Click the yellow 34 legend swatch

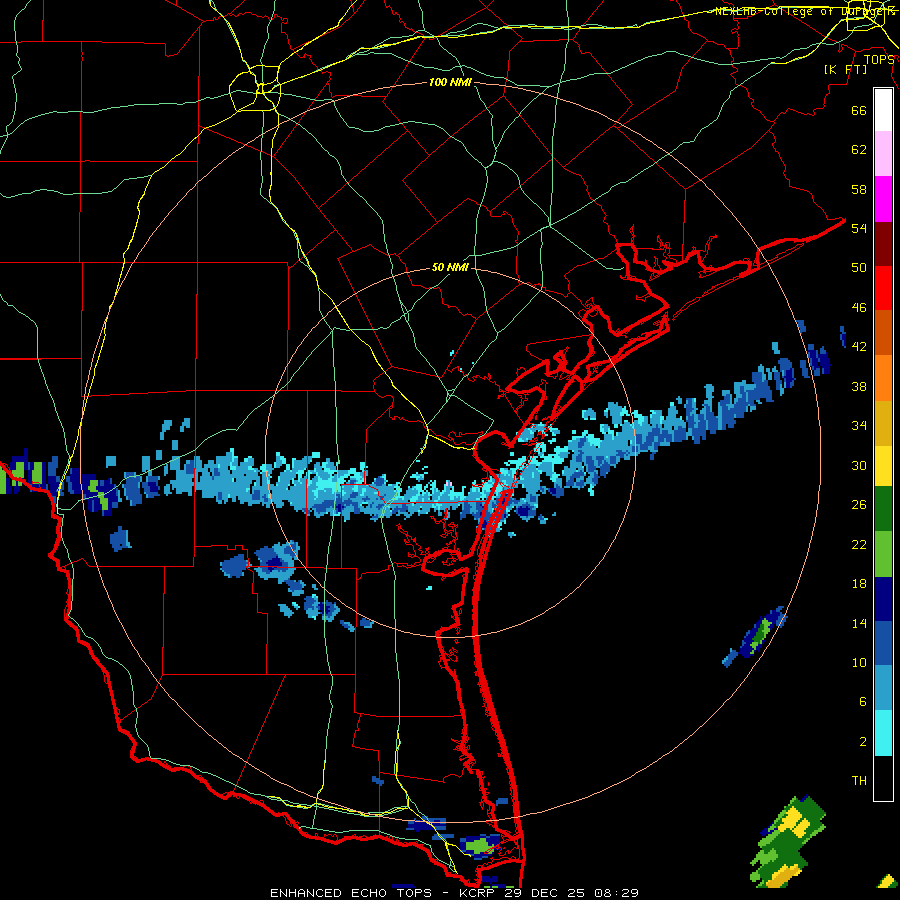pyautogui.click(x=883, y=466)
